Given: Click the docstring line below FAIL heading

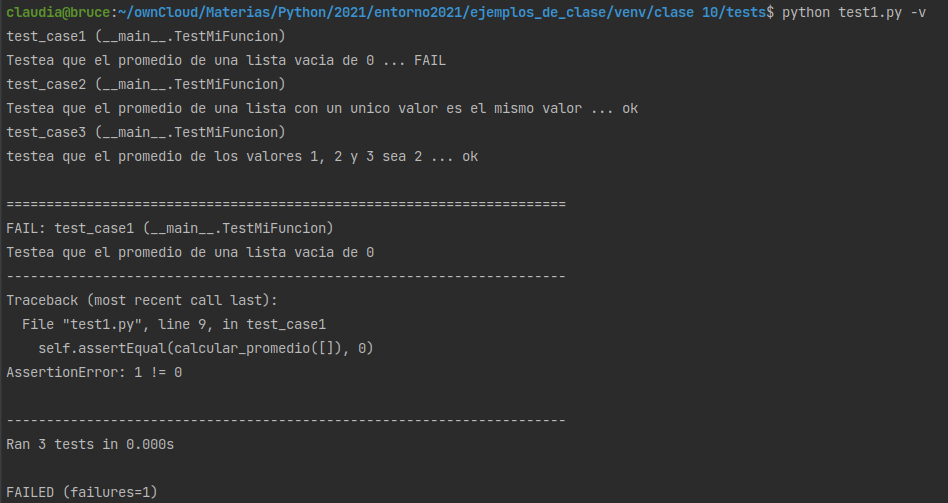Looking at the screenshot, I should tap(190, 252).
